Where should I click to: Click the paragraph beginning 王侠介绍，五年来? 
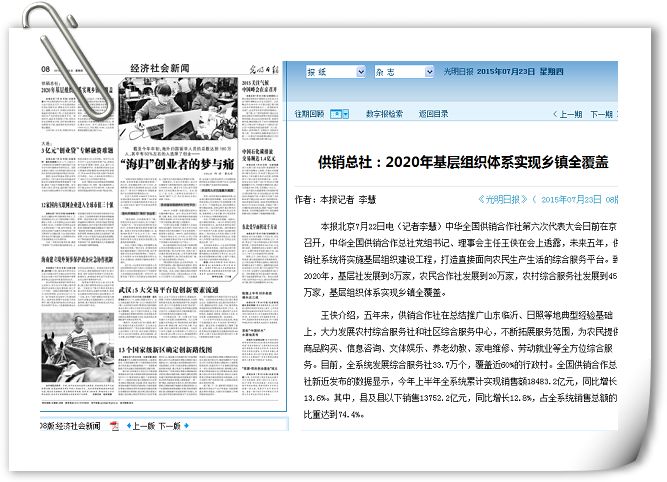point(460,365)
